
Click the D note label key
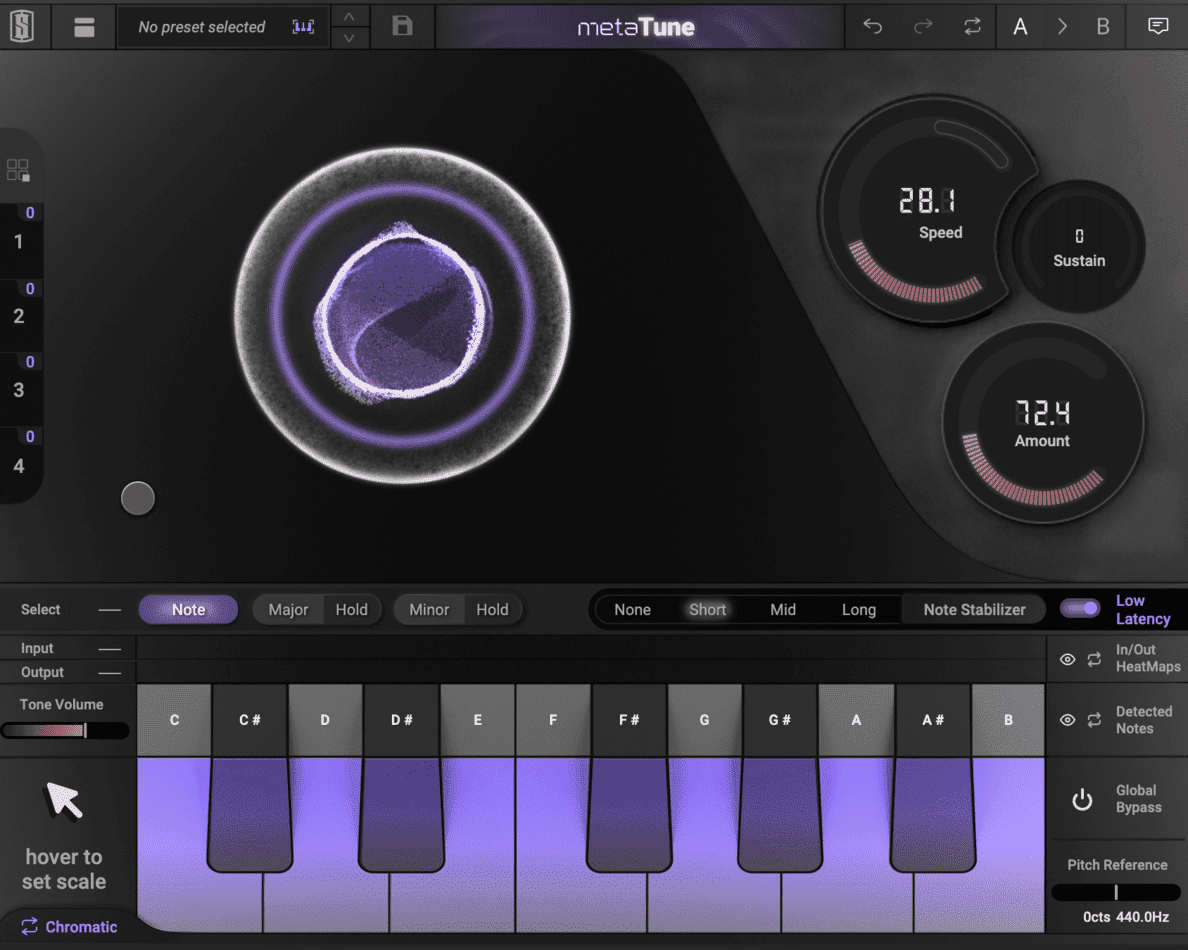pyautogui.click(x=325, y=720)
